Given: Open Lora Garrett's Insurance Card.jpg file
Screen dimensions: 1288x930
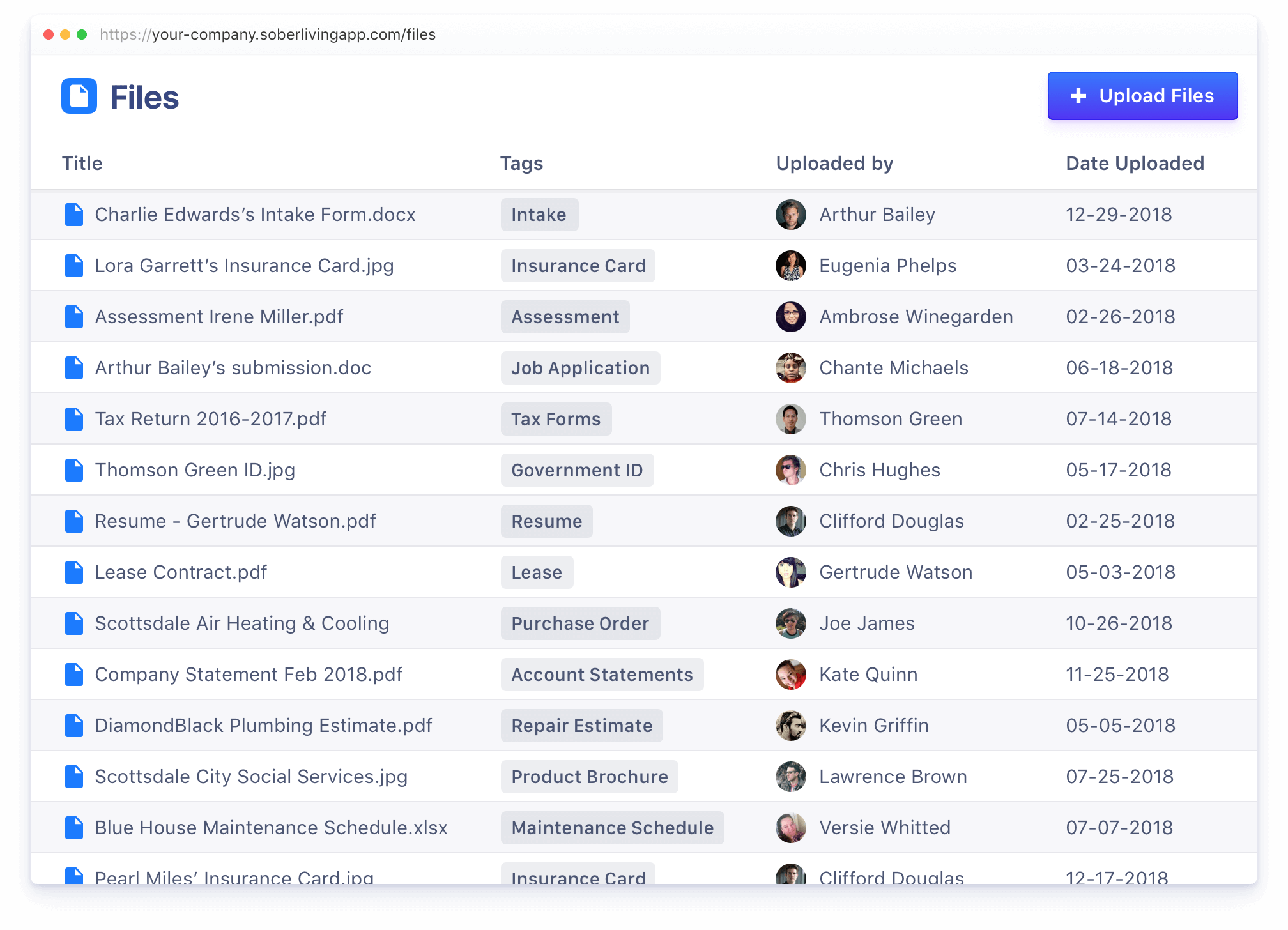Looking at the screenshot, I should point(244,266).
